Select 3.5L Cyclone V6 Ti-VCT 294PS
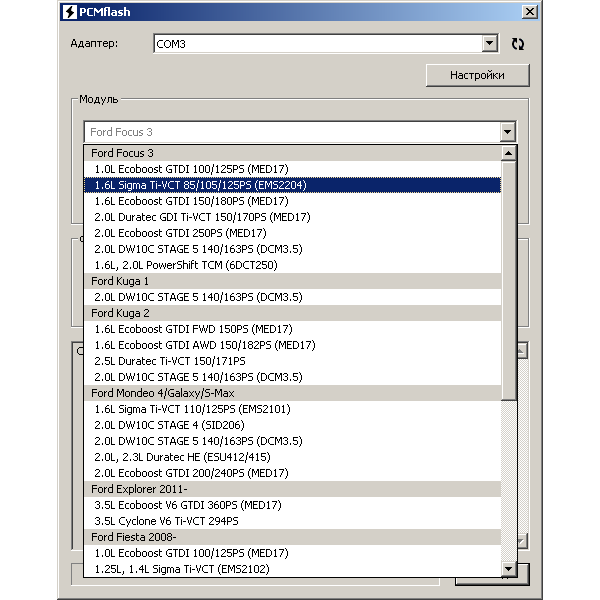Screen dimensions: 600x600 [292, 521]
